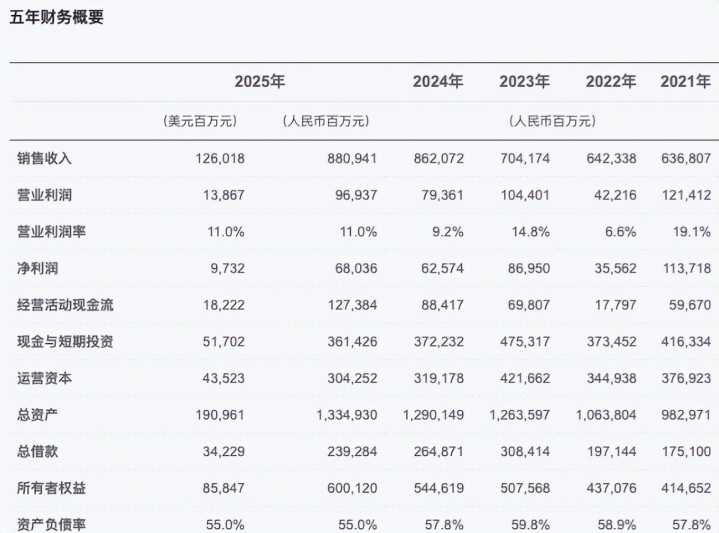This screenshot has height=533, width=719.
Task: Click the 净利润 row label
Action: pos(38,268)
